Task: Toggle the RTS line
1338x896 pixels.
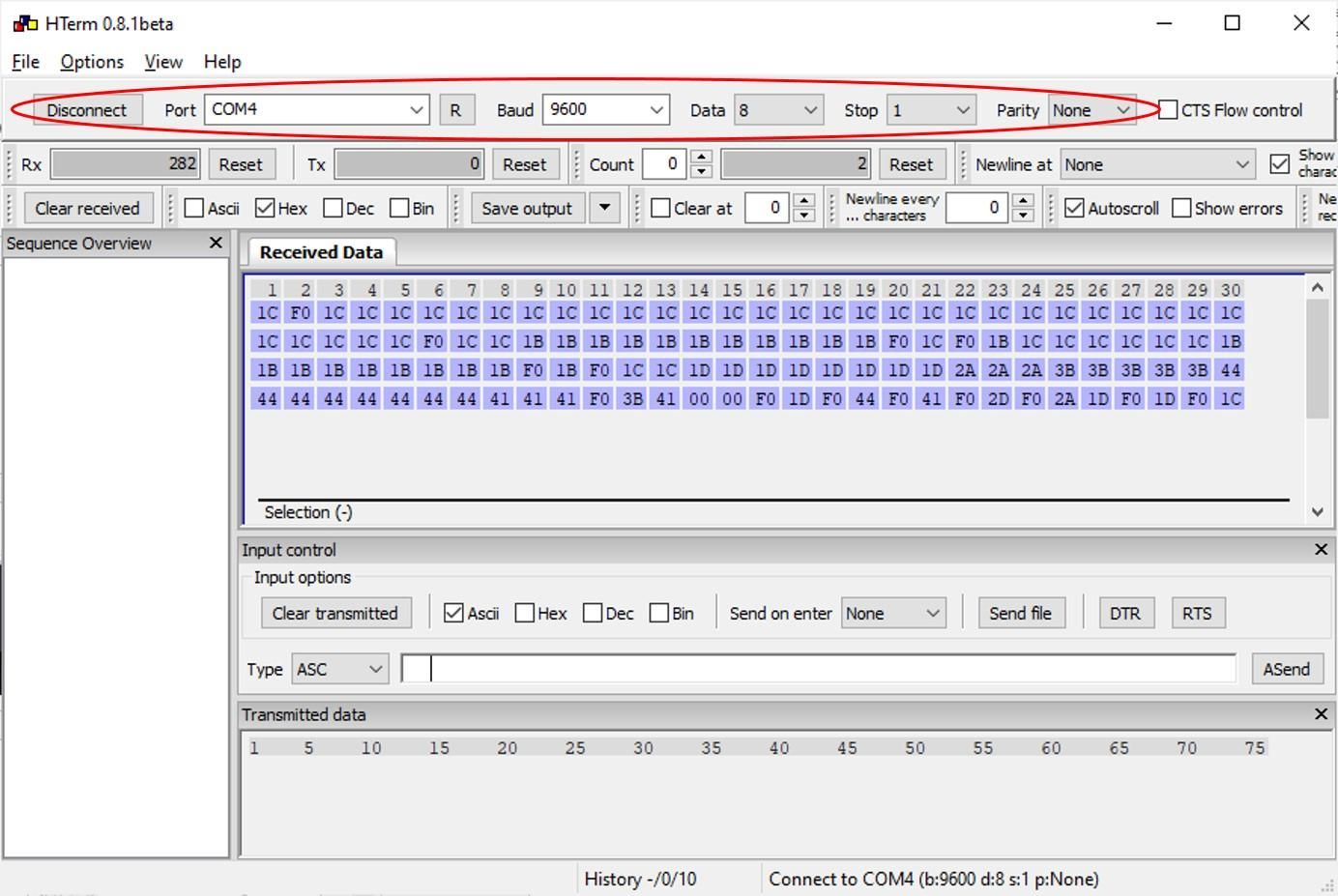Action: 1198,612
